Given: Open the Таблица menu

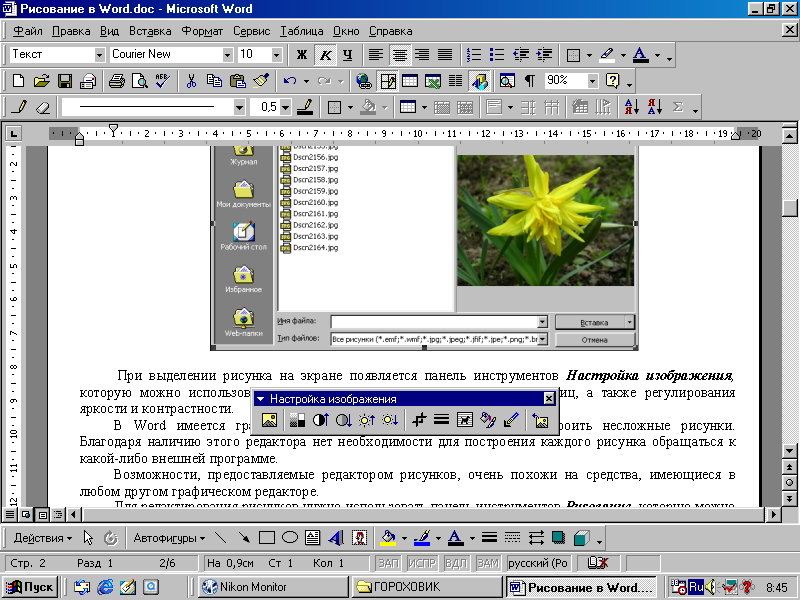Looking at the screenshot, I should 302,31.
